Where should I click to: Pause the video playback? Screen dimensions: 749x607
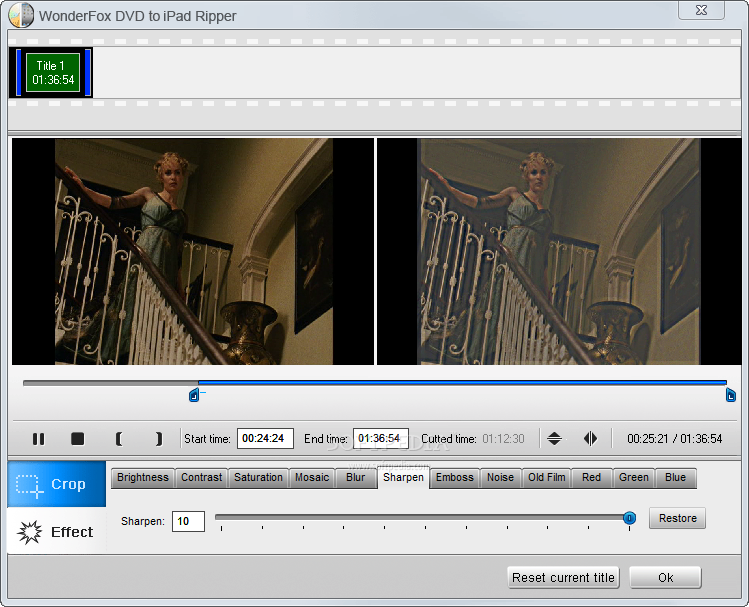pyautogui.click(x=39, y=438)
